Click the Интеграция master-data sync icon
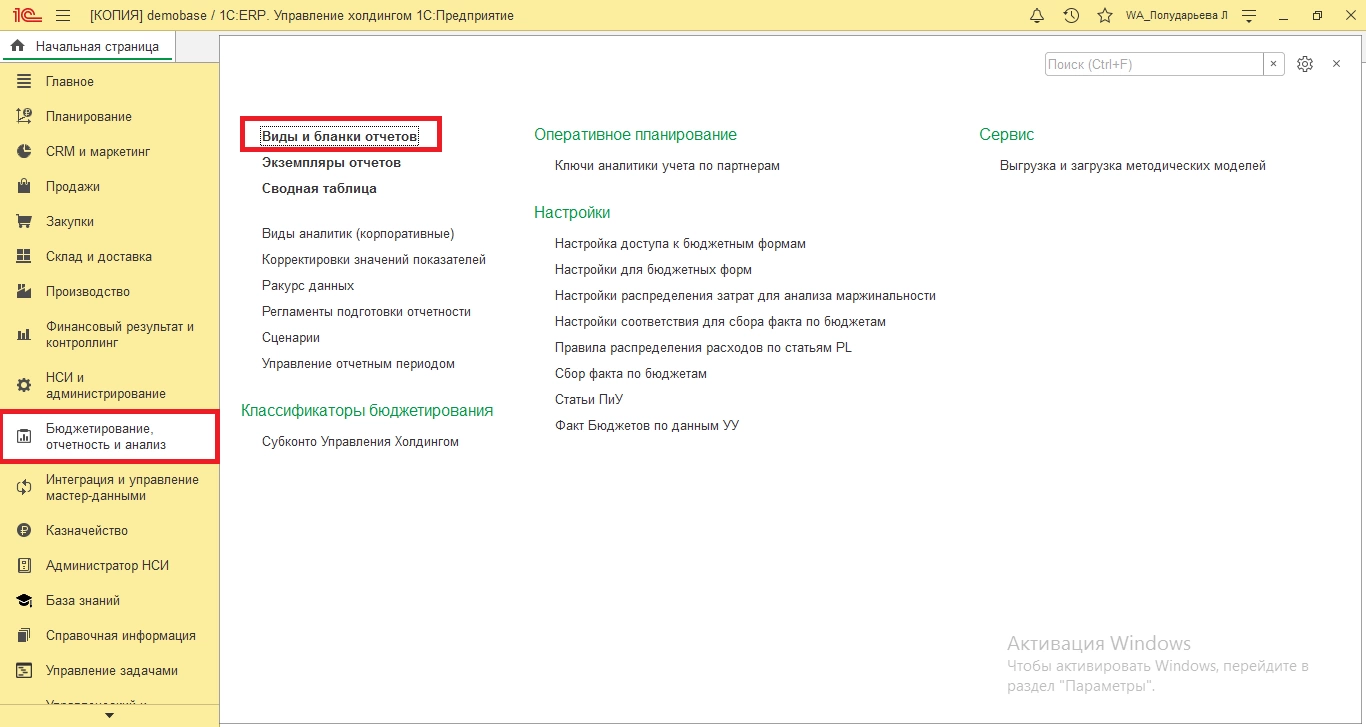The image size is (1366, 727). click(24, 487)
